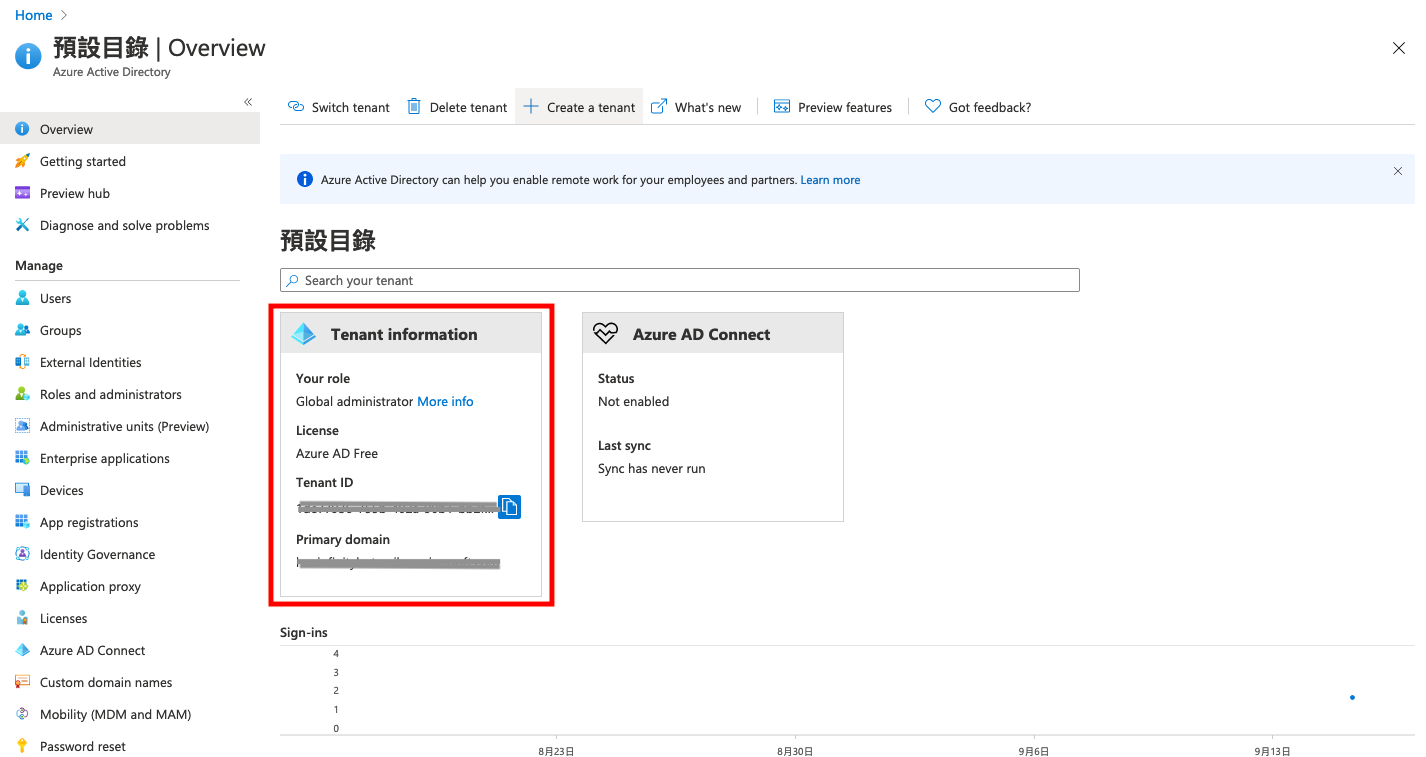Close the Overview blade

click(x=1399, y=48)
